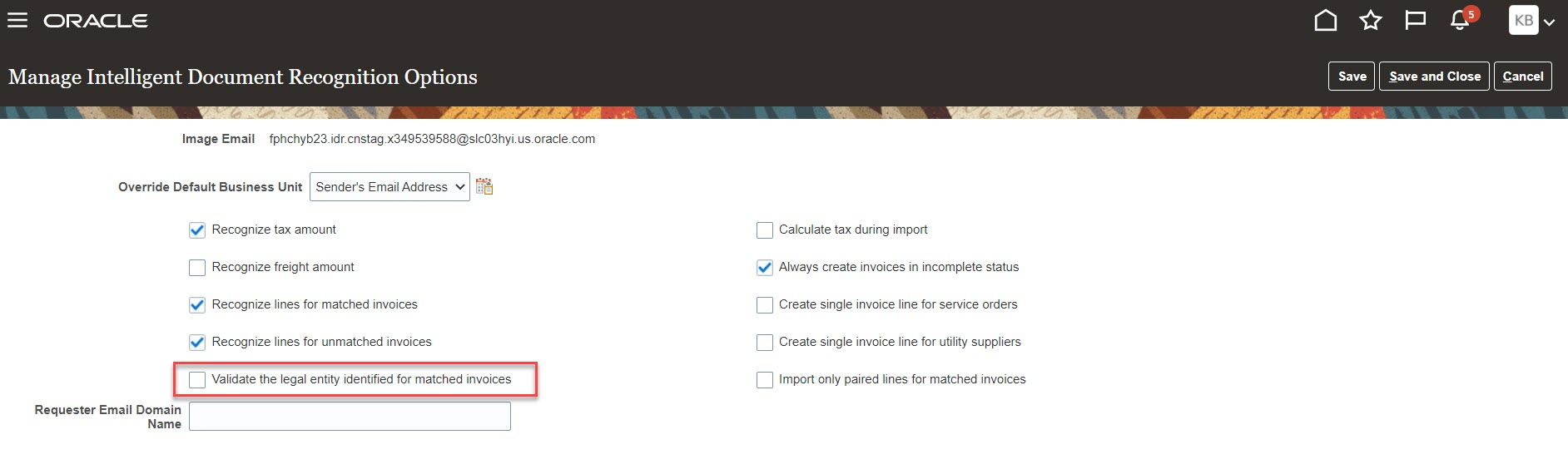
Task: Click Save and Close button
Action: click(1434, 77)
